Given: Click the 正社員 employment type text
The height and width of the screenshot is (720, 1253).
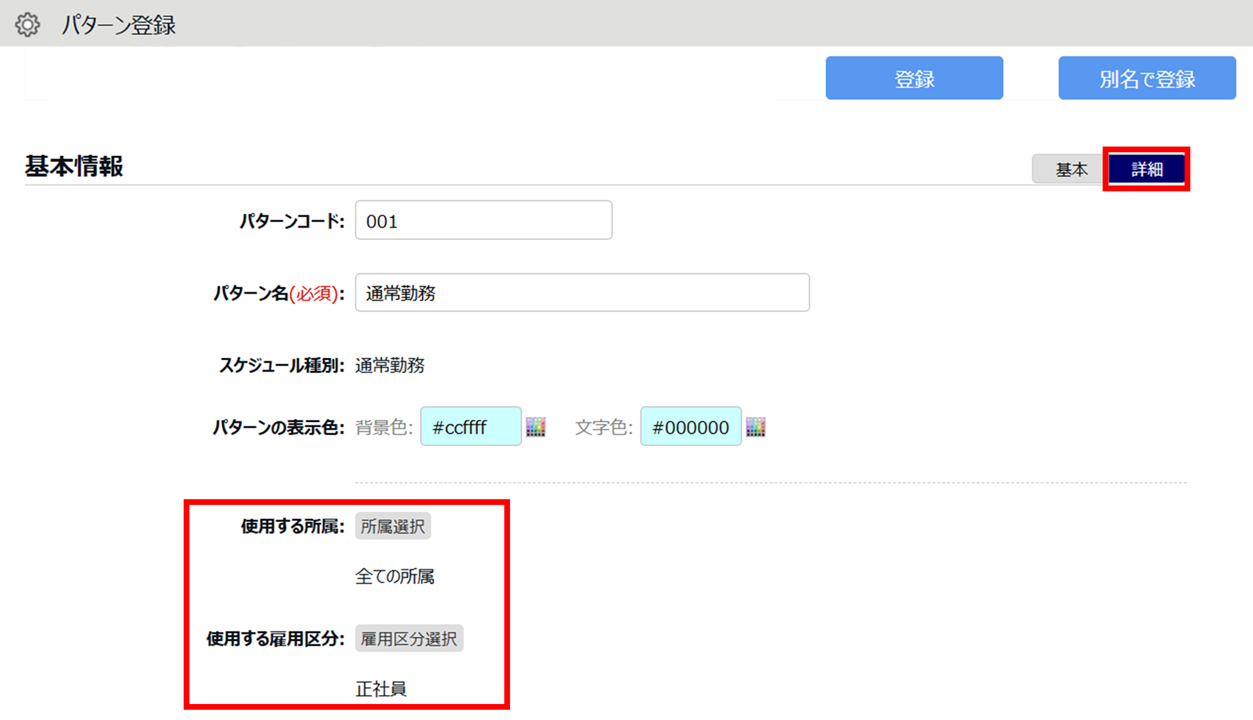Looking at the screenshot, I should 381,689.
